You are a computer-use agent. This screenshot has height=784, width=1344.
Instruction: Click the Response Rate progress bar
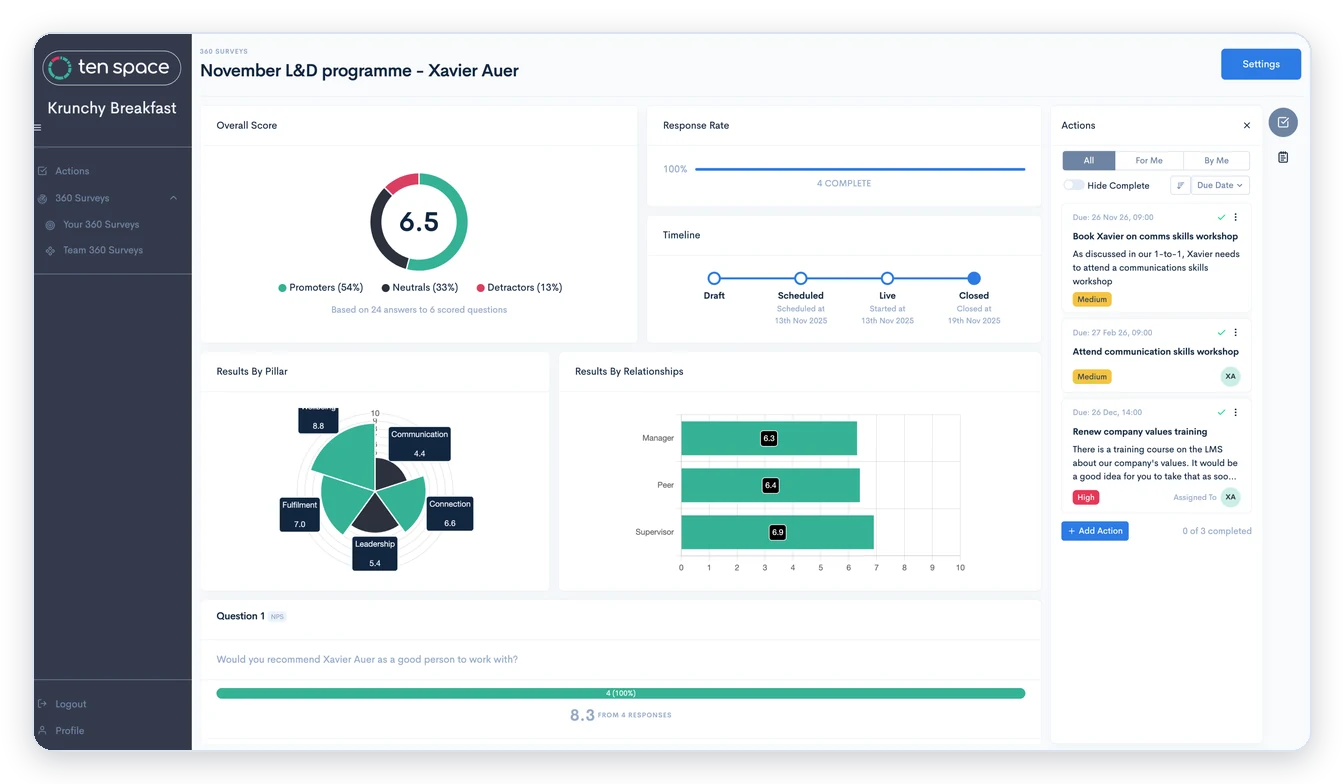(x=860, y=169)
